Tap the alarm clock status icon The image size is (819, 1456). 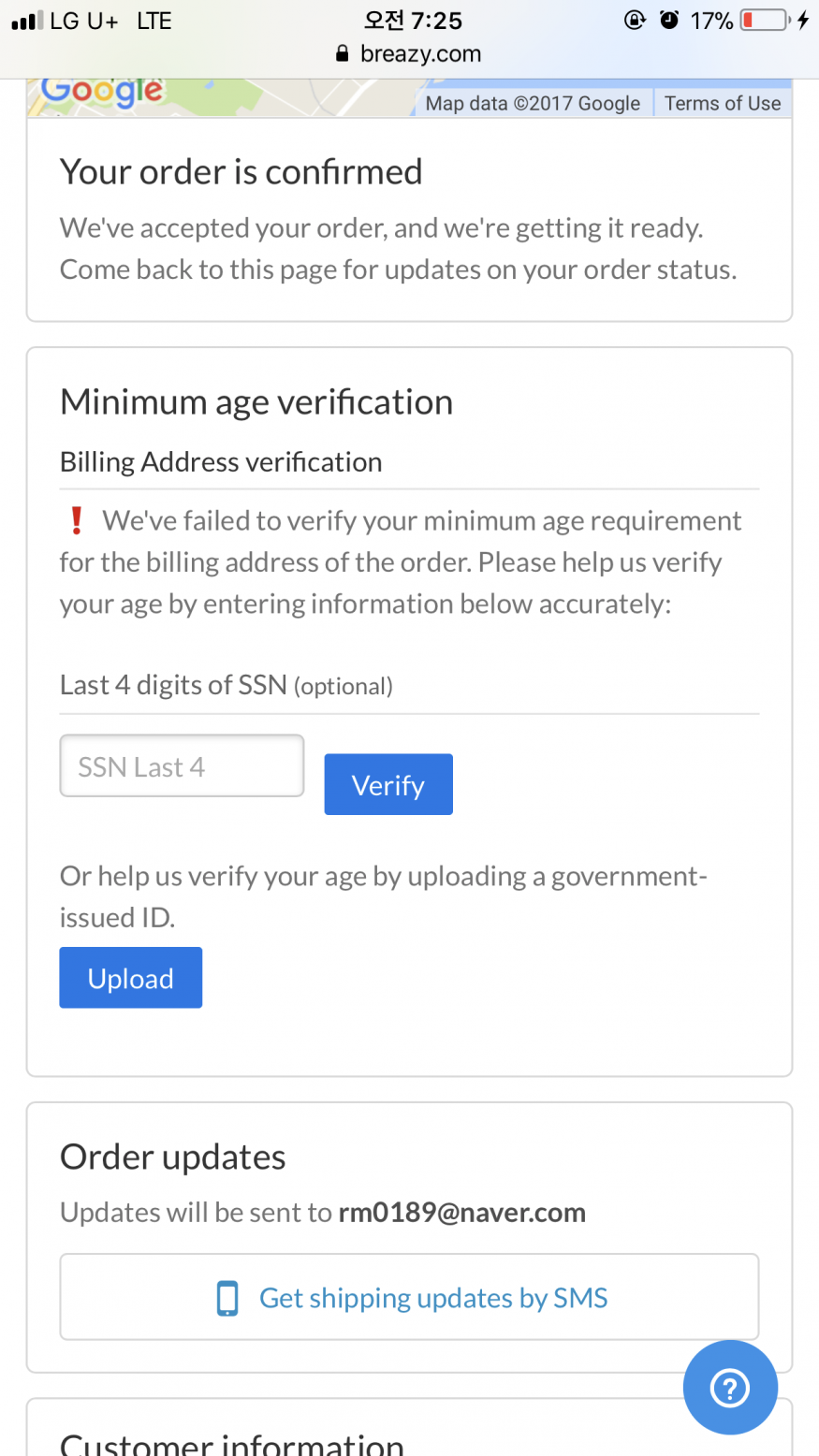click(x=668, y=21)
